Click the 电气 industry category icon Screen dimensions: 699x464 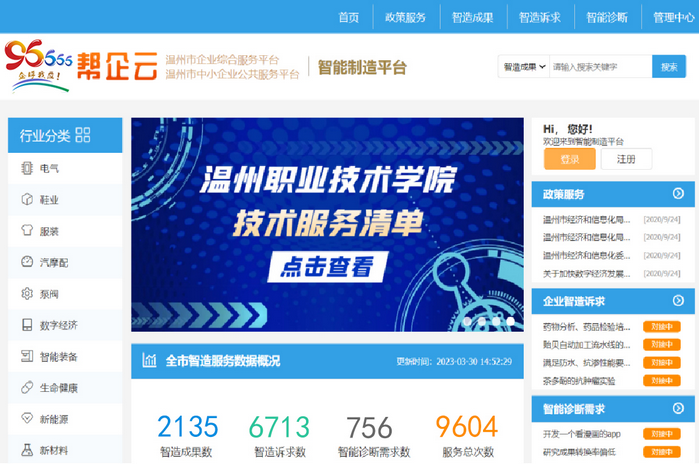(x=27, y=168)
